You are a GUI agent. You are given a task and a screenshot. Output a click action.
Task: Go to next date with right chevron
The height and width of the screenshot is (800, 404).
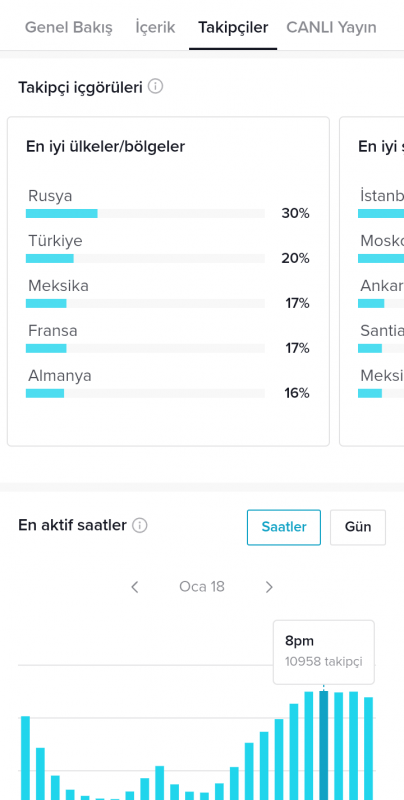coord(269,587)
